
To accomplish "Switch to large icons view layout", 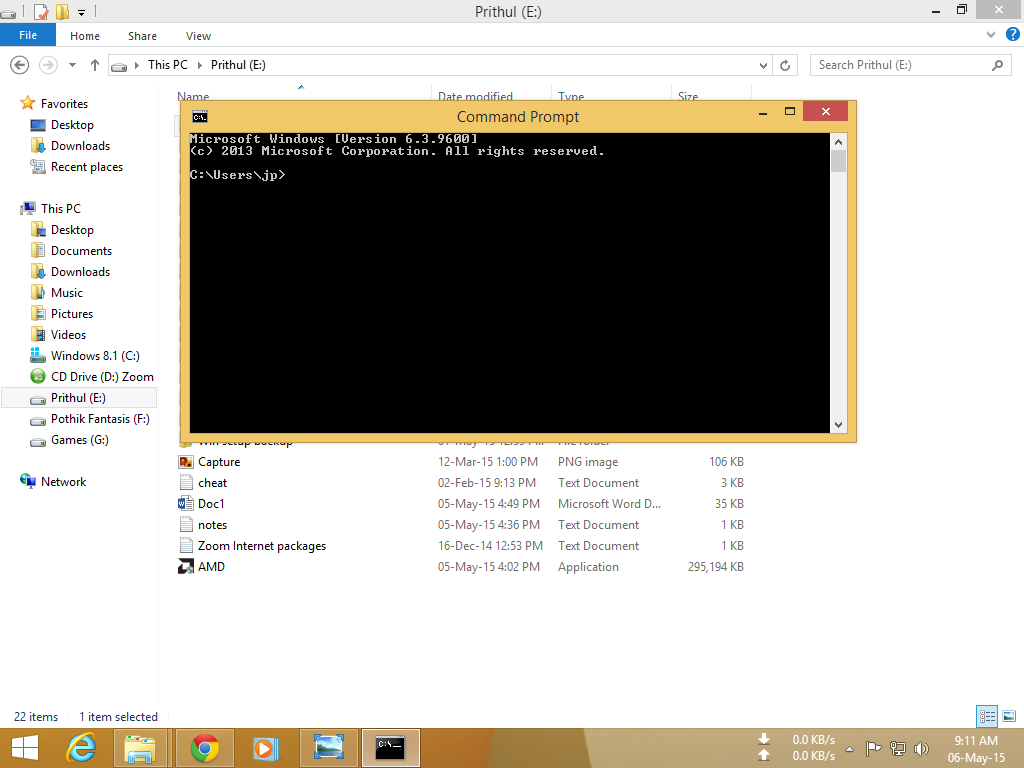I will pyautogui.click(x=1009, y=716).
